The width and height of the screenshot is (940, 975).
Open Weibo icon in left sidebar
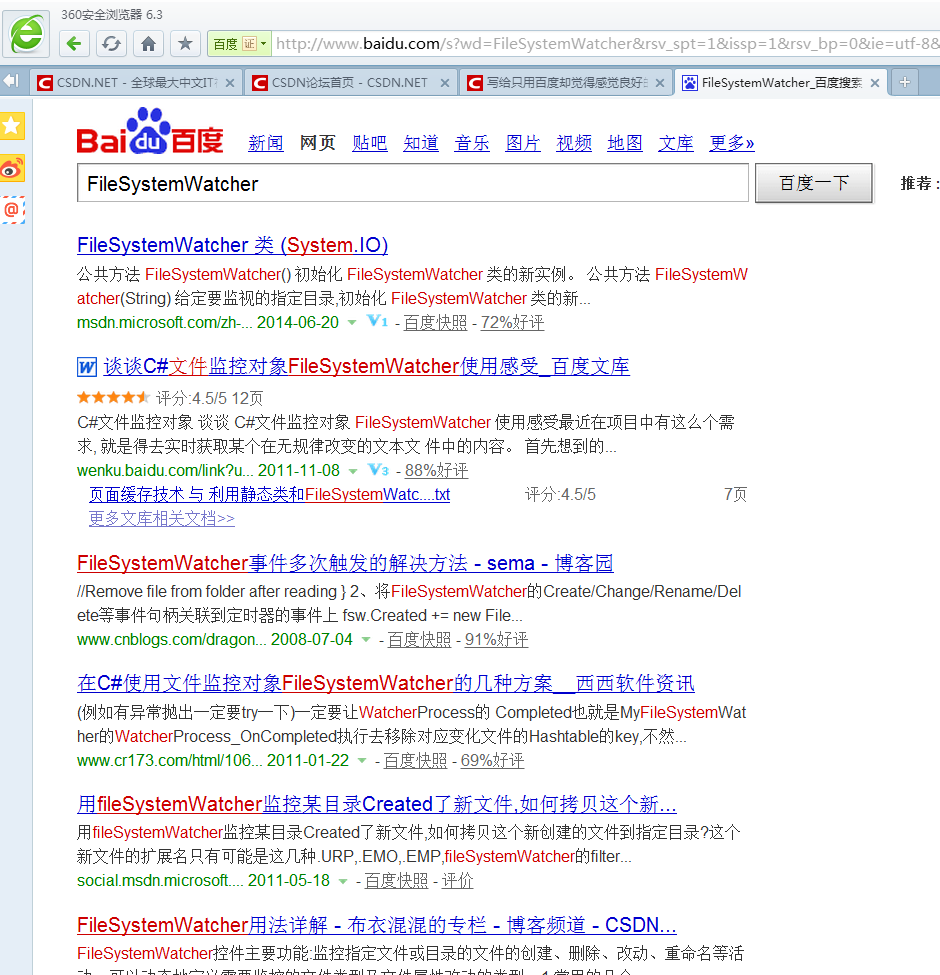pyautogui.click(x=12, y=168)
